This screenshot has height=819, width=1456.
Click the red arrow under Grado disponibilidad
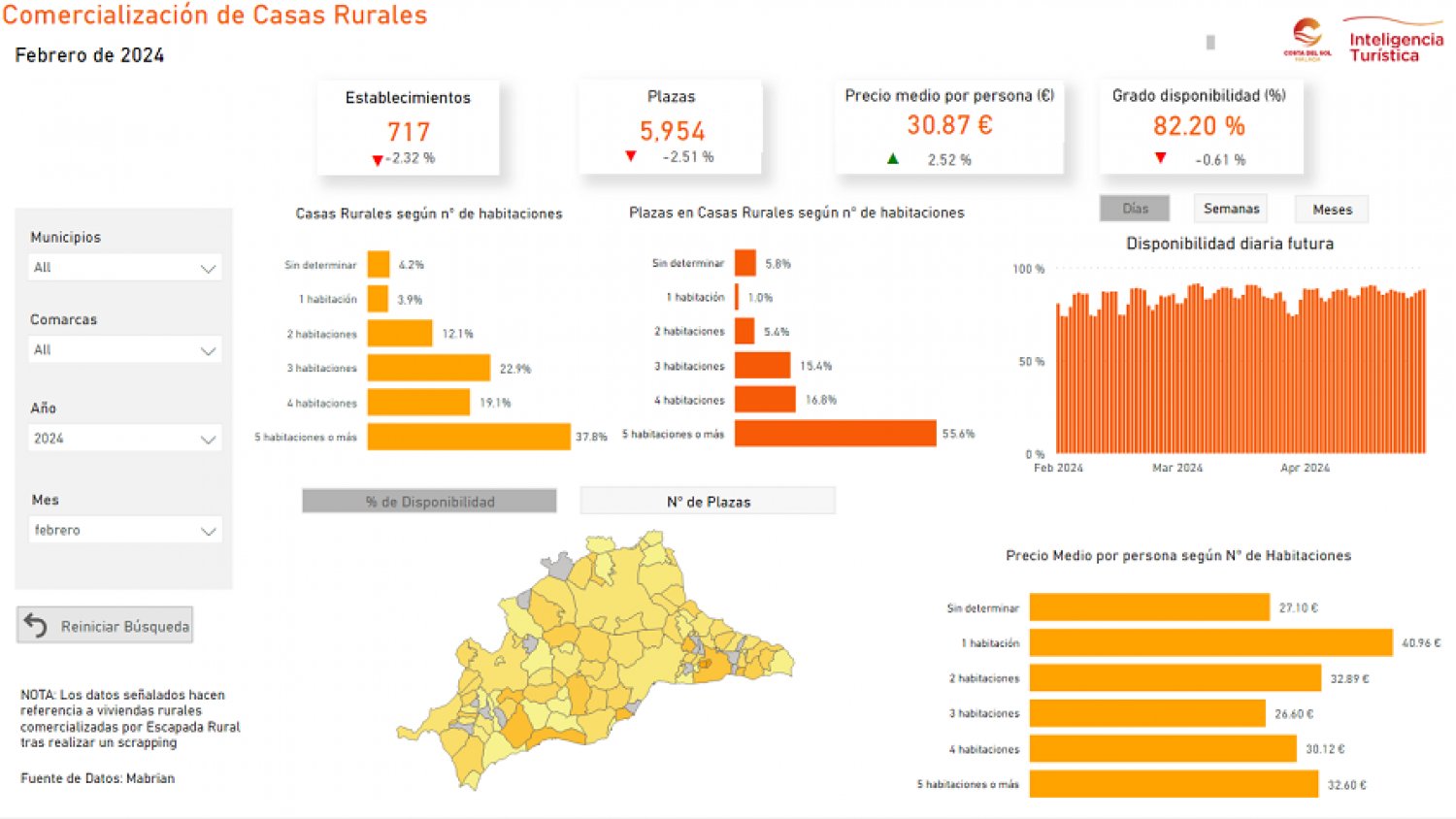click(1160, 157)
